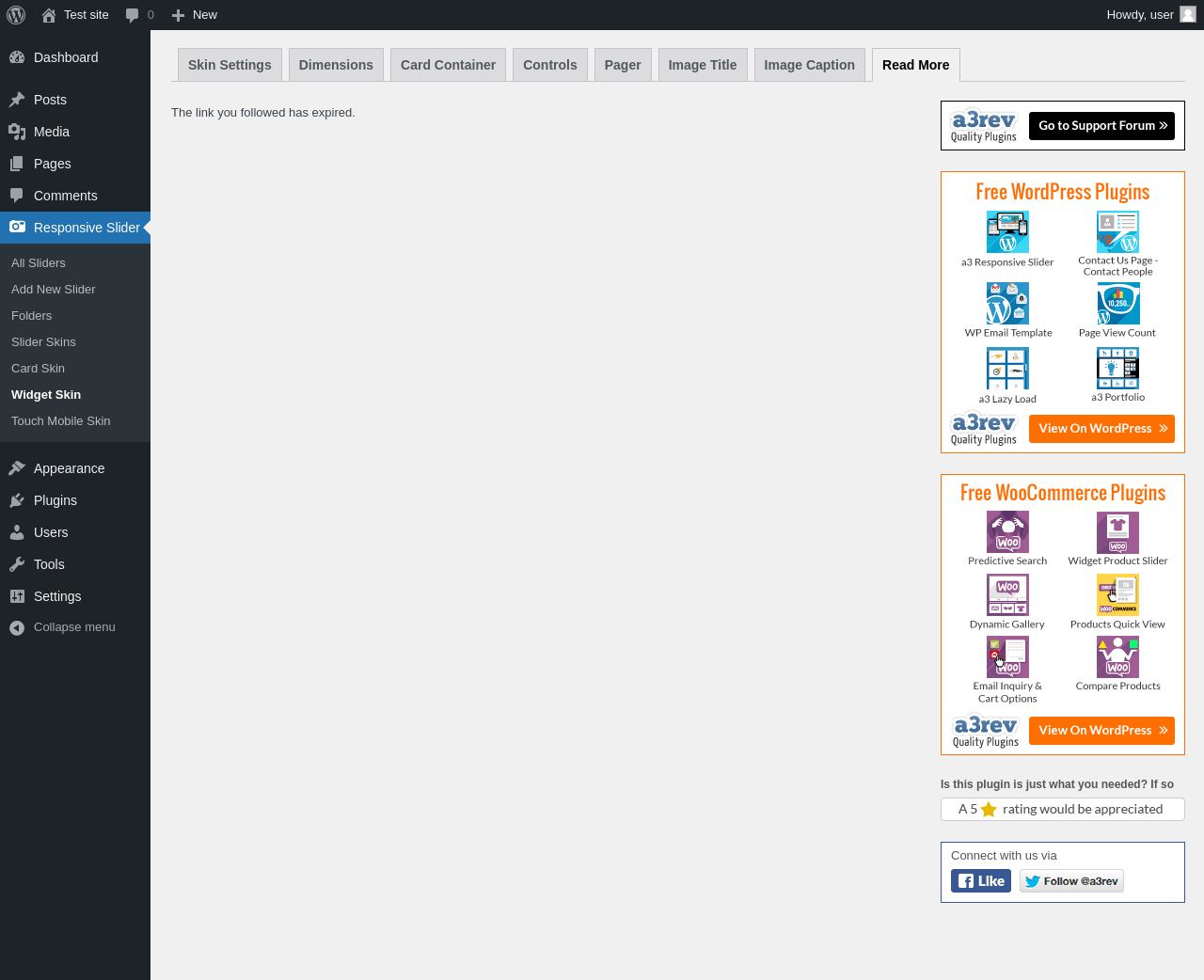Click the Contact Us Page plugin icon

coord(1117,231)
